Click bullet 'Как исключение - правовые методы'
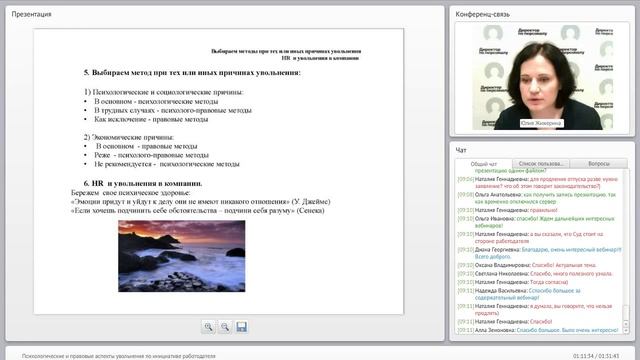This screenshot has width=640, height=360. pyautogui.click(x=151, y=119)
